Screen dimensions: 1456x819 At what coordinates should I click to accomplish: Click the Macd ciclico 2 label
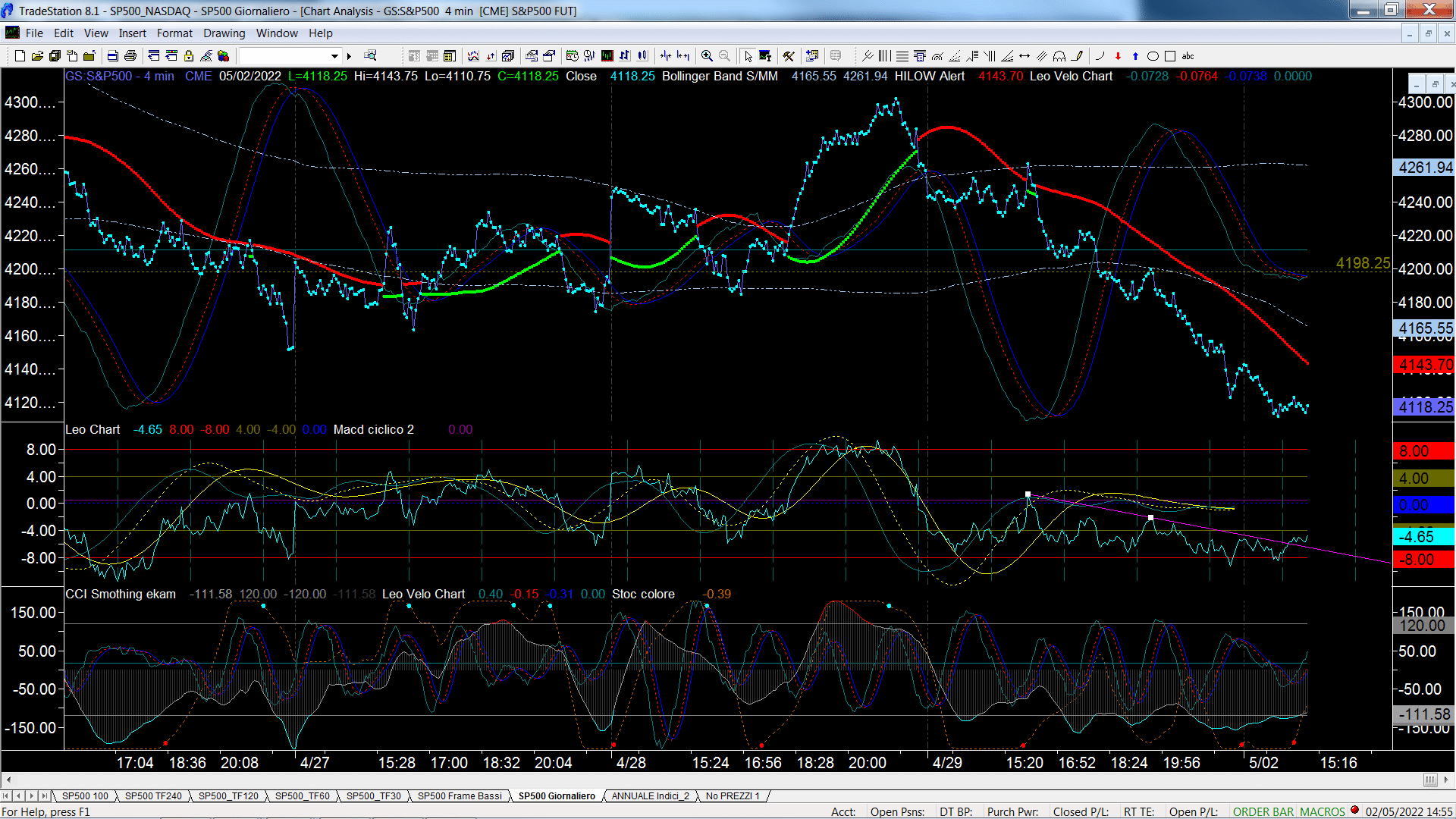coord(374,430)
